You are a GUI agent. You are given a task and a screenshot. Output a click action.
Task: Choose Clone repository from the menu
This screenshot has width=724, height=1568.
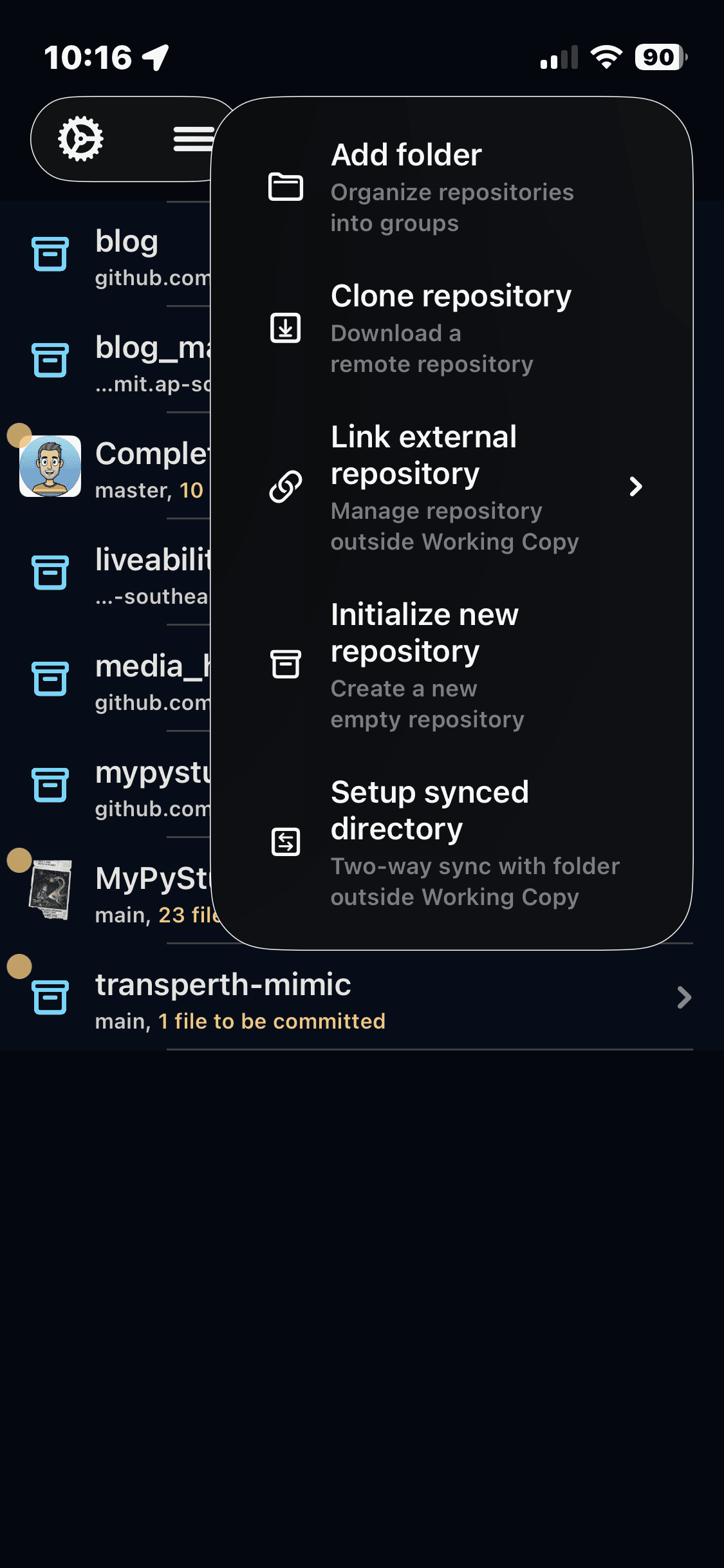tap(452, 329)
